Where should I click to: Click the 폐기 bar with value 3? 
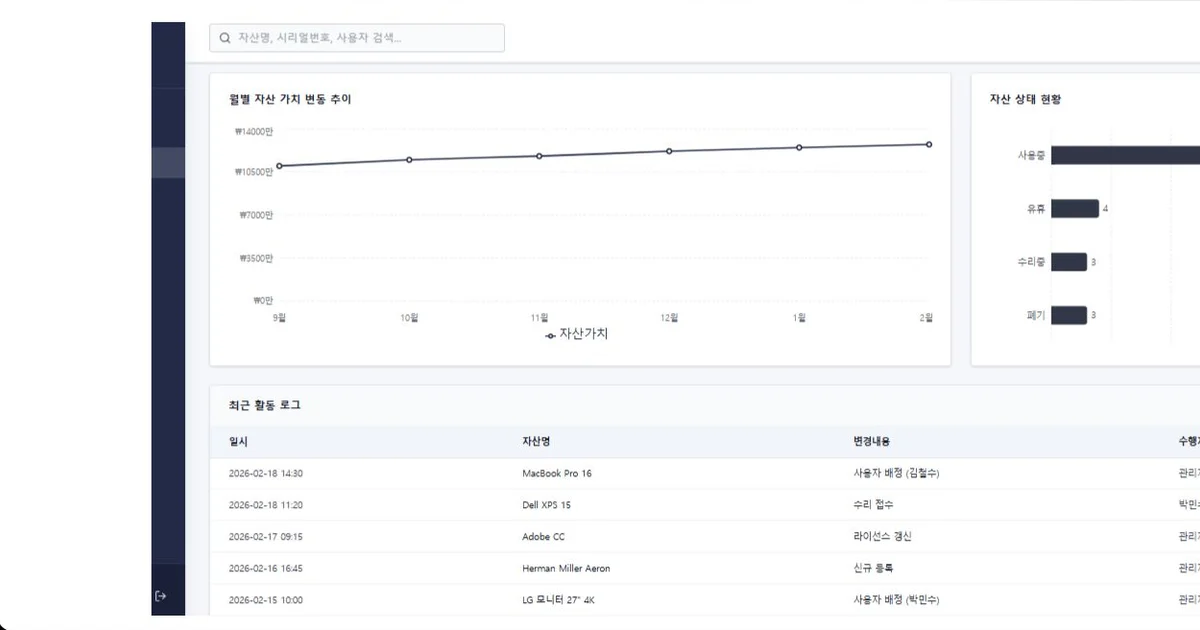pyautogui.click(x=1069, y=315)
